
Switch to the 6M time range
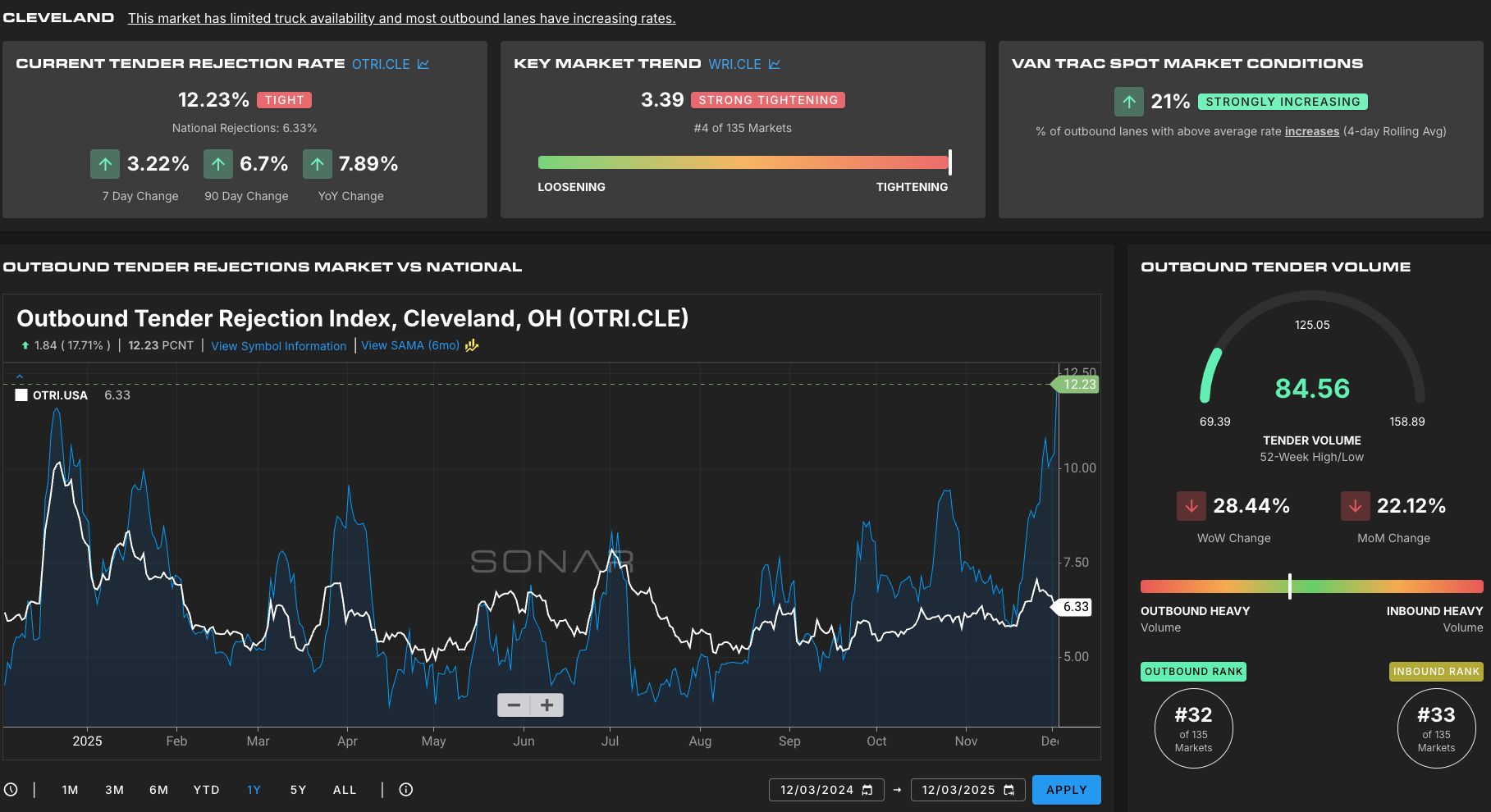point(158,790)
